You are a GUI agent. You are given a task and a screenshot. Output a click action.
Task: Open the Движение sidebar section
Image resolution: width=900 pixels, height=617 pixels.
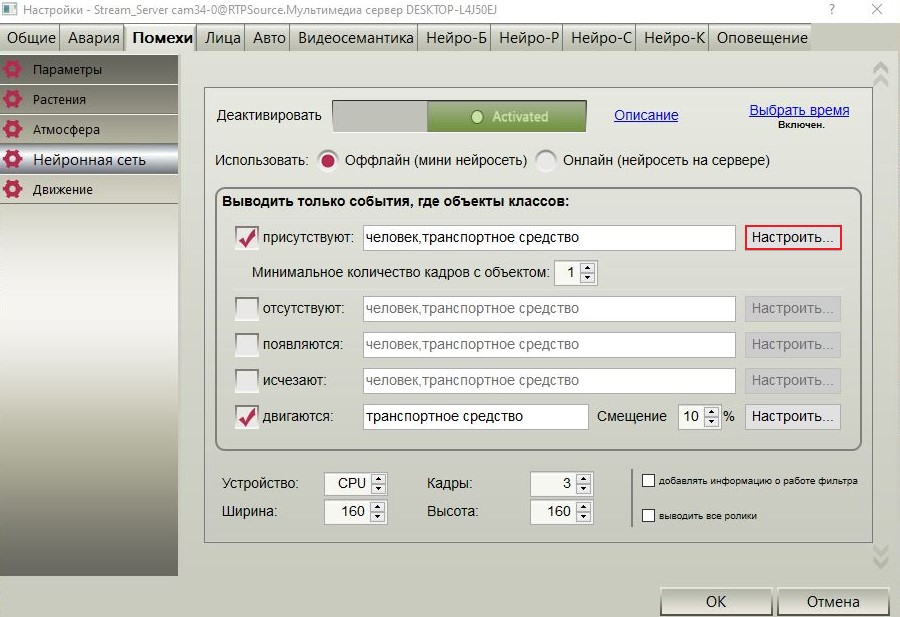(89, 189)
